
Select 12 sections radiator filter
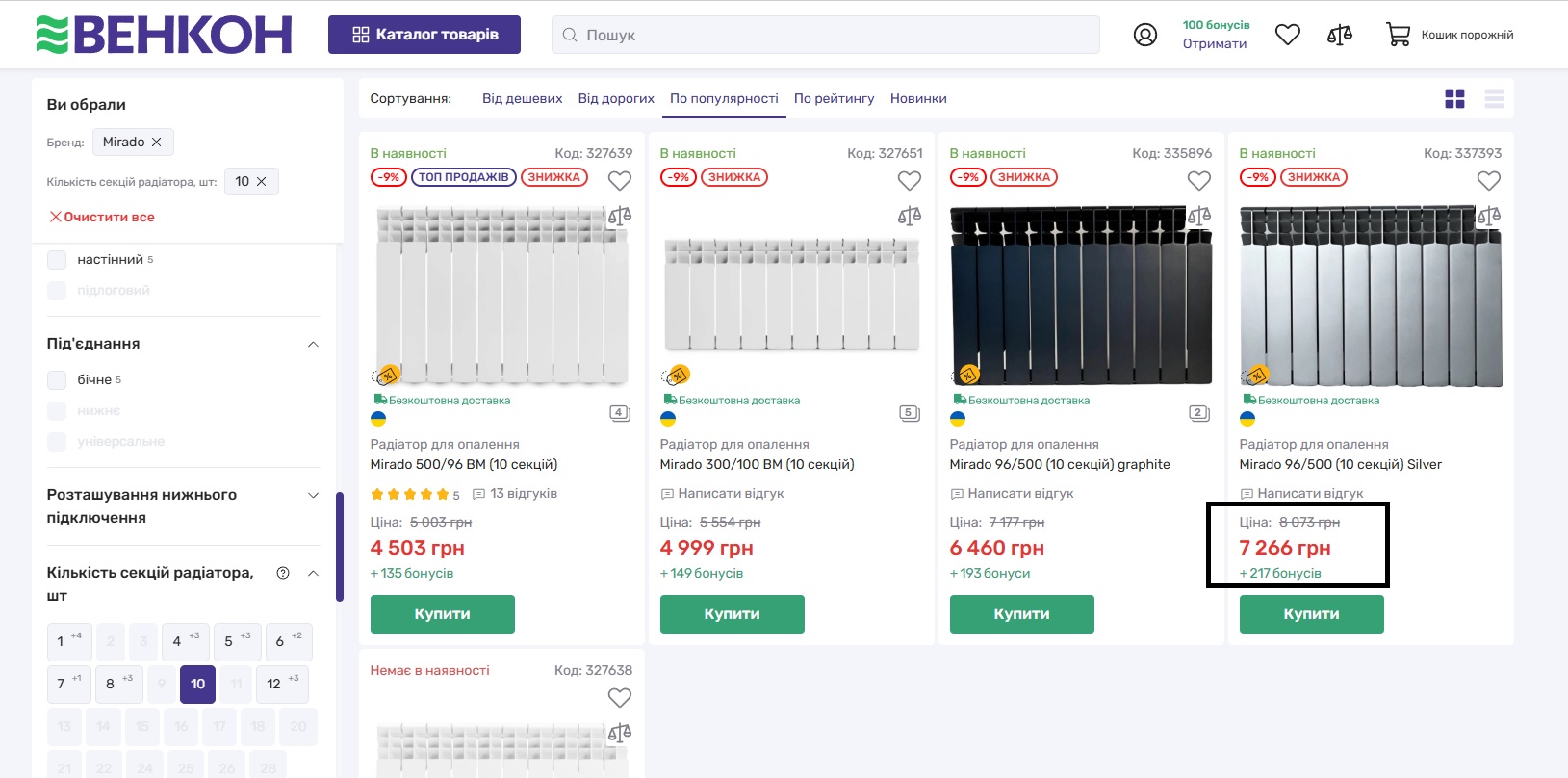point(282,684)
